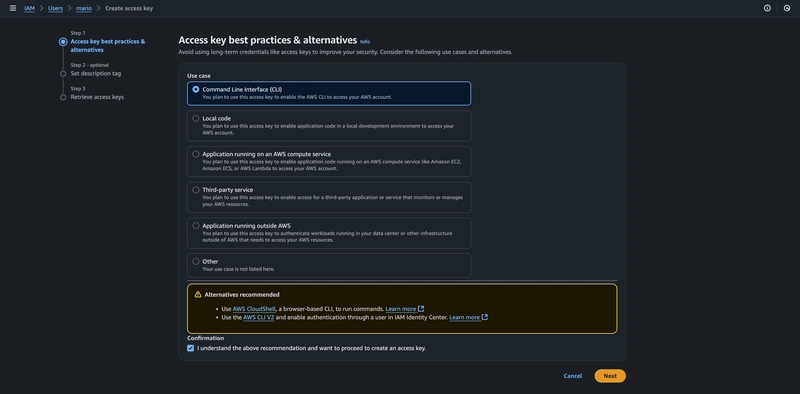Open the hamburger navigation menu
The width and height of the screenshot is (800, 394).
pyautogui.click(x=13, y=8)
